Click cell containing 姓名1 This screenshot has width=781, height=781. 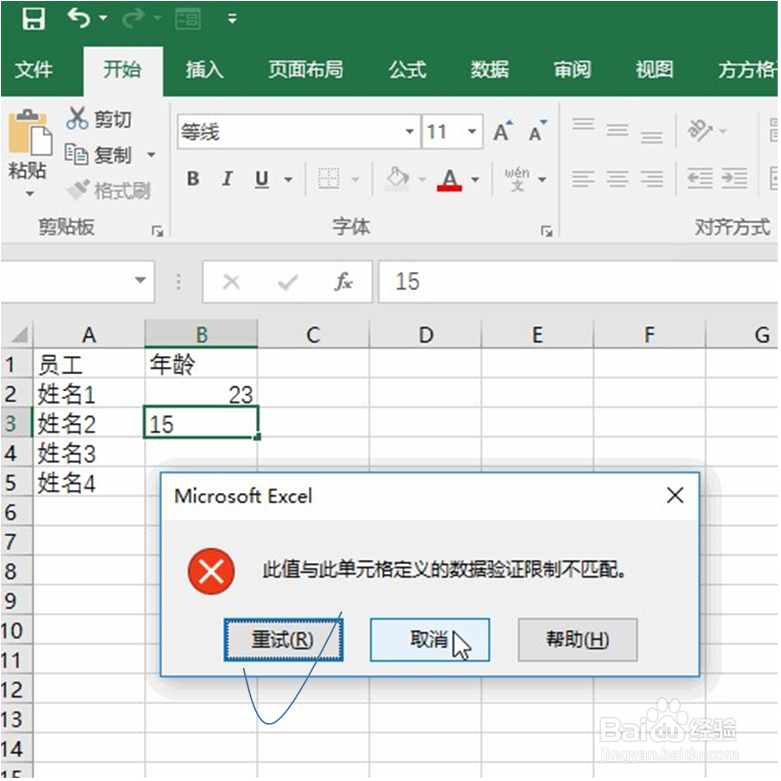coord(89,394)
